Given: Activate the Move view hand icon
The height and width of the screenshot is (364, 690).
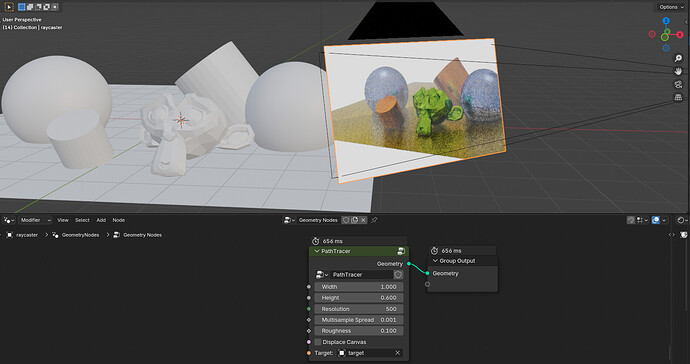Looking at the screenshot, I should click(x=678, y=71).
